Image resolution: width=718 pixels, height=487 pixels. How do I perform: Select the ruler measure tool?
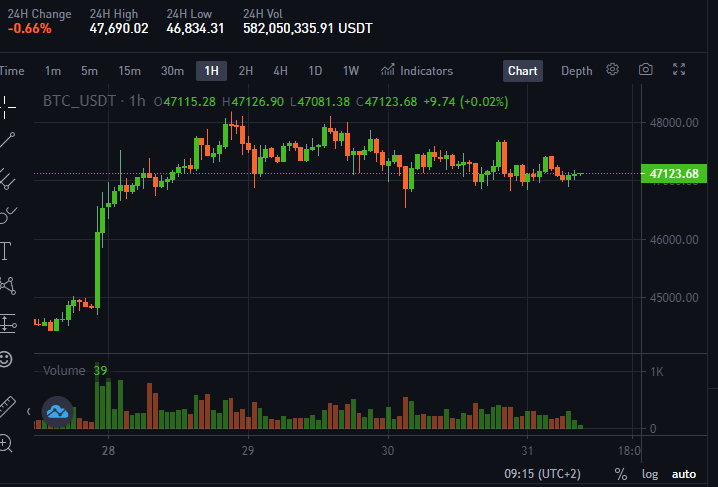tap(6, 406)
